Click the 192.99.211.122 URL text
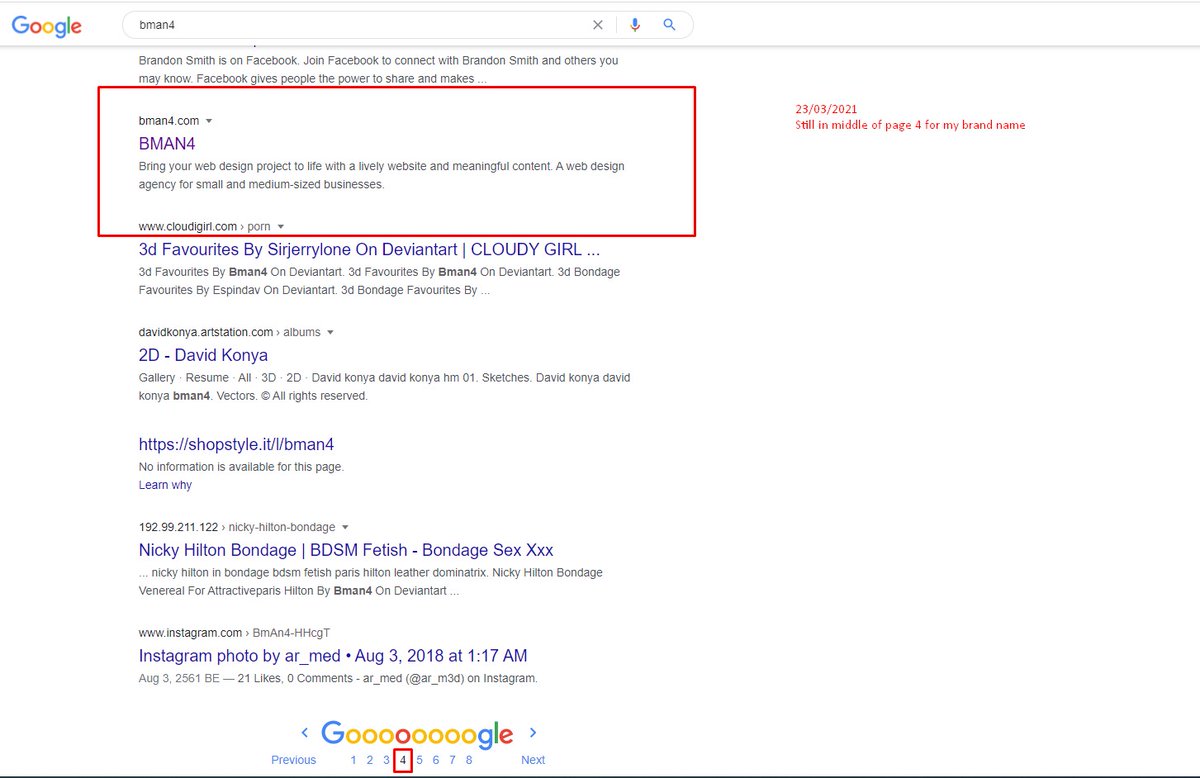The image size is (1200, 778). pos(180,527)
